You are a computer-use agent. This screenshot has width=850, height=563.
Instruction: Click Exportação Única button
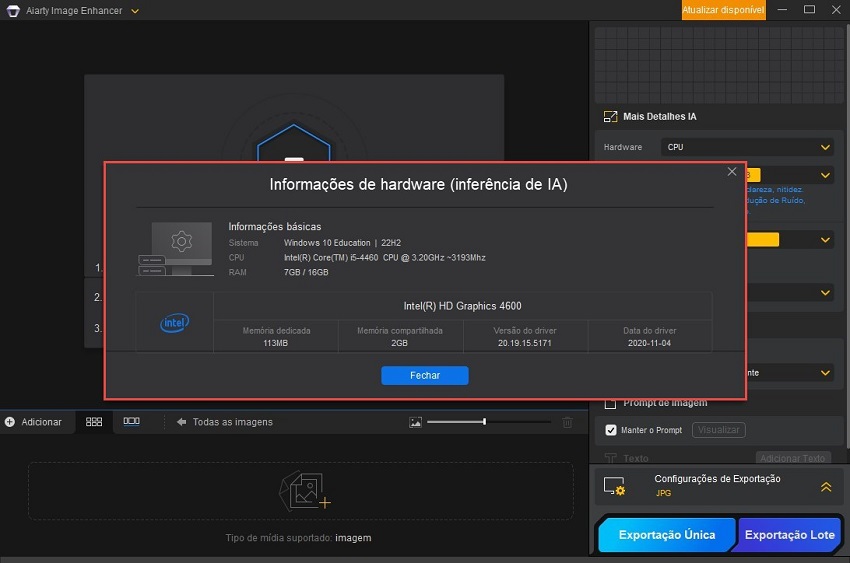coord(667,535)
